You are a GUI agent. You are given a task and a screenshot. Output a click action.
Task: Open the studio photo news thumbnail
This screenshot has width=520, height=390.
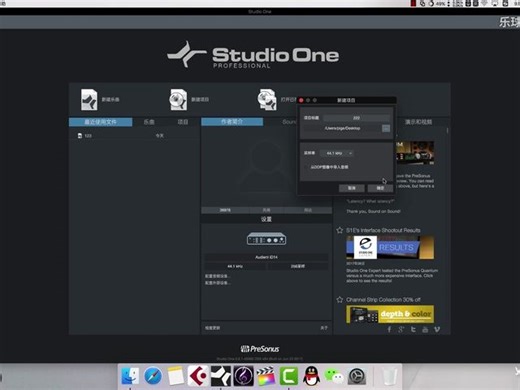415,153
